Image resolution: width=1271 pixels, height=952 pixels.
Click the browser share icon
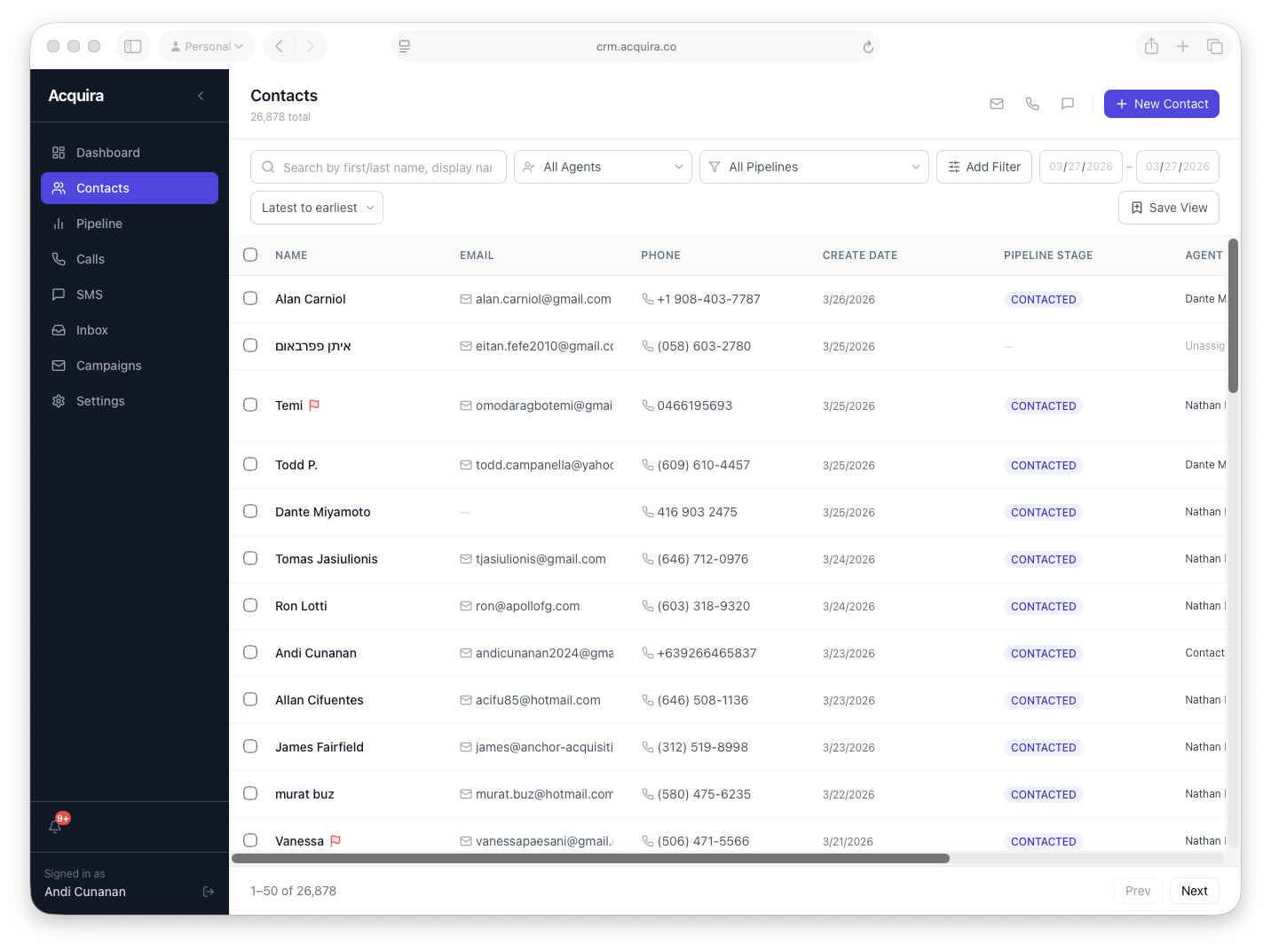click(1151, 46)
